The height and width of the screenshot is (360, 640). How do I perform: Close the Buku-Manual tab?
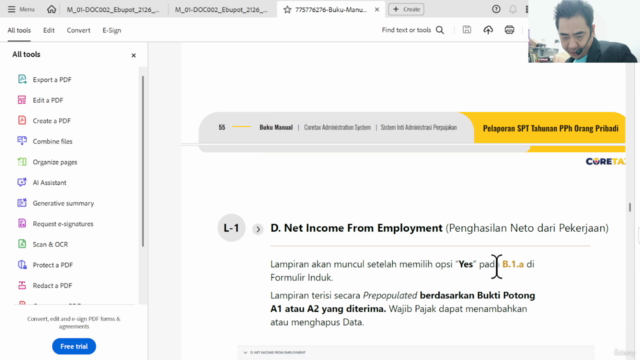coord(377,9)
